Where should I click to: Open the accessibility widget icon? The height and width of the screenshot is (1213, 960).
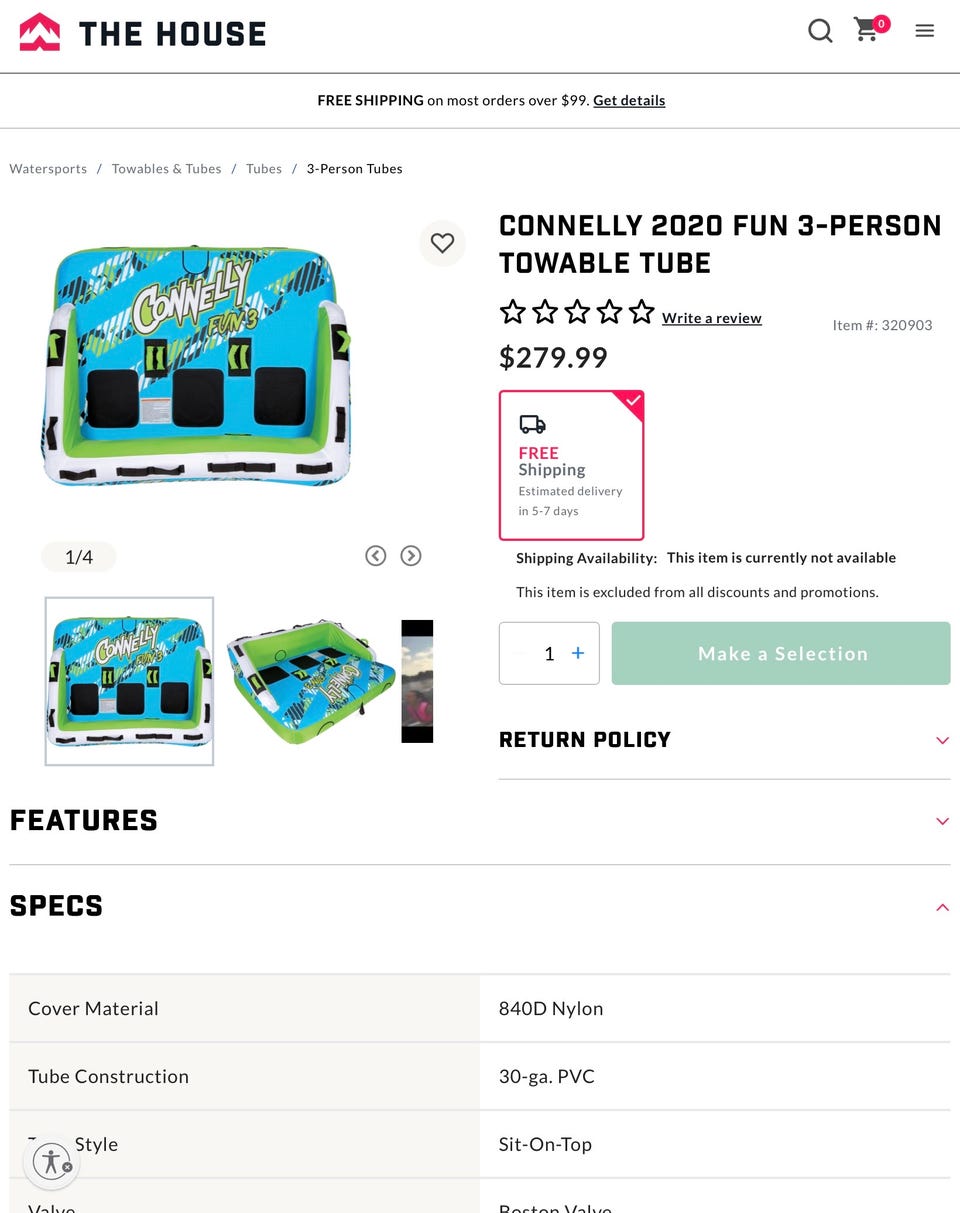51,1161
